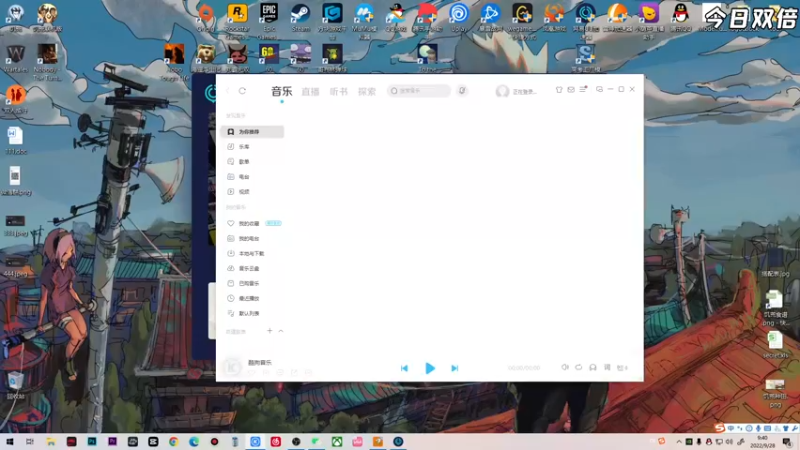The height and width of the screenshot is (450, 800).
Task: Click the music search box
Action: [419, 91]
